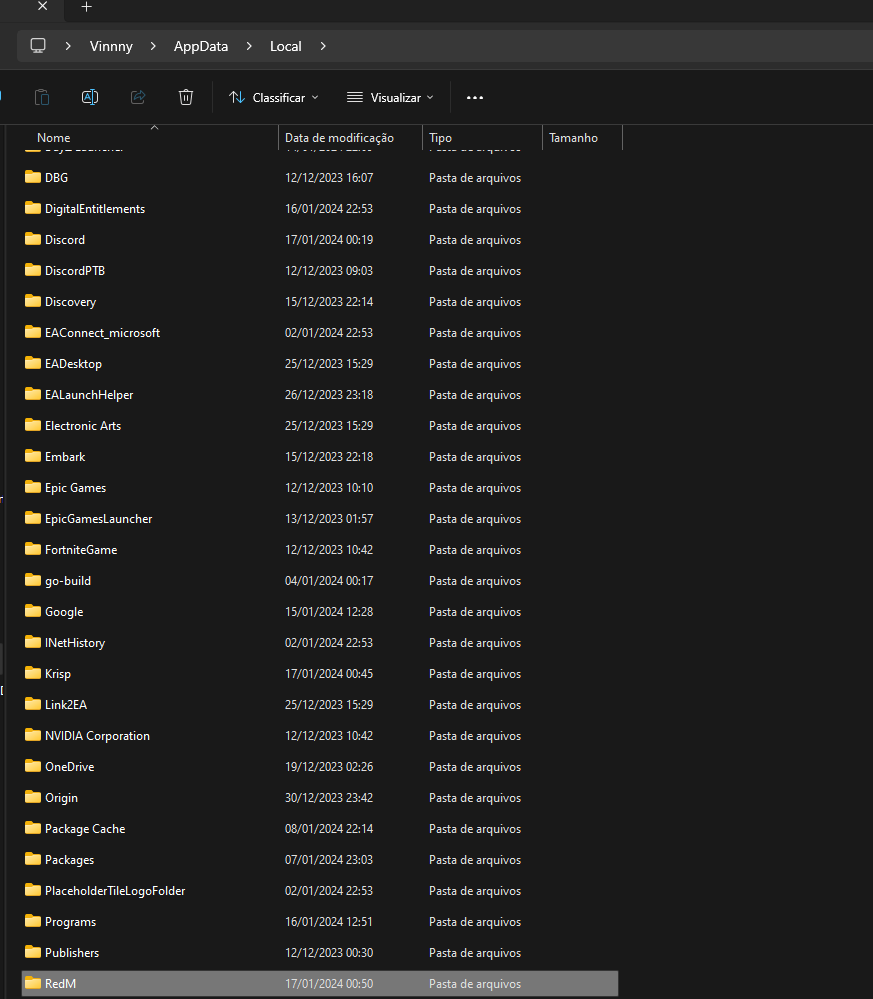Select the Discord folder
Screen dimensions: 873x999
tap(65, 240)
